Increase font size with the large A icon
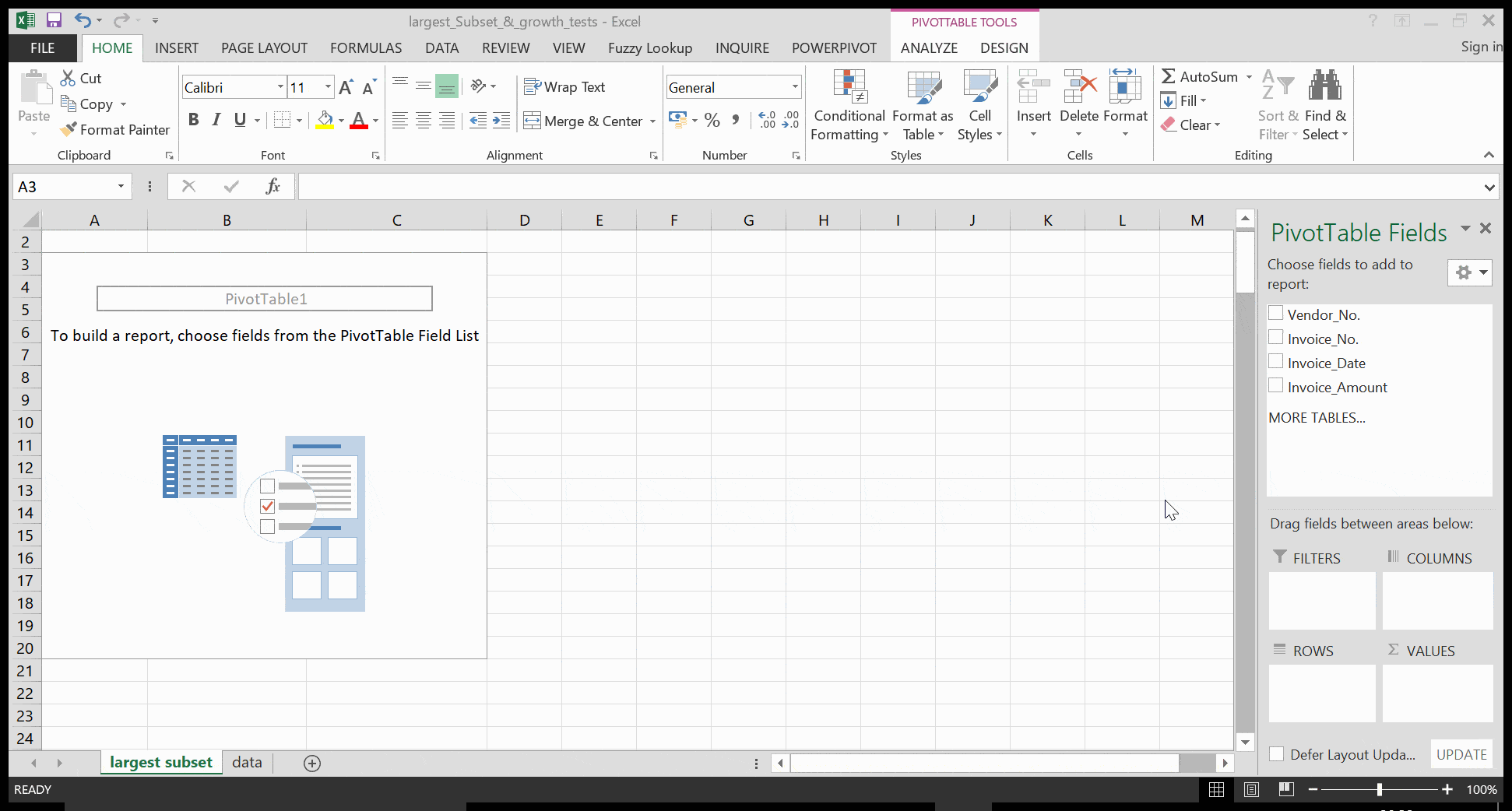The image size is (1512, 811). click(x=346, y=87)
